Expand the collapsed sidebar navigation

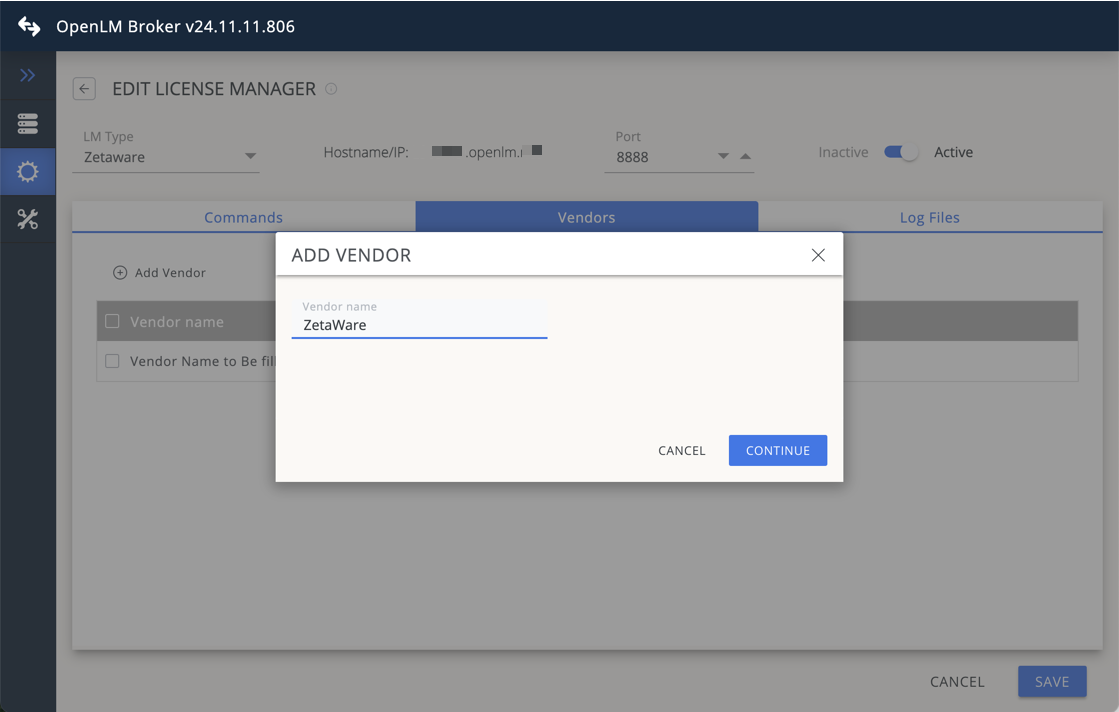[28, 74]
